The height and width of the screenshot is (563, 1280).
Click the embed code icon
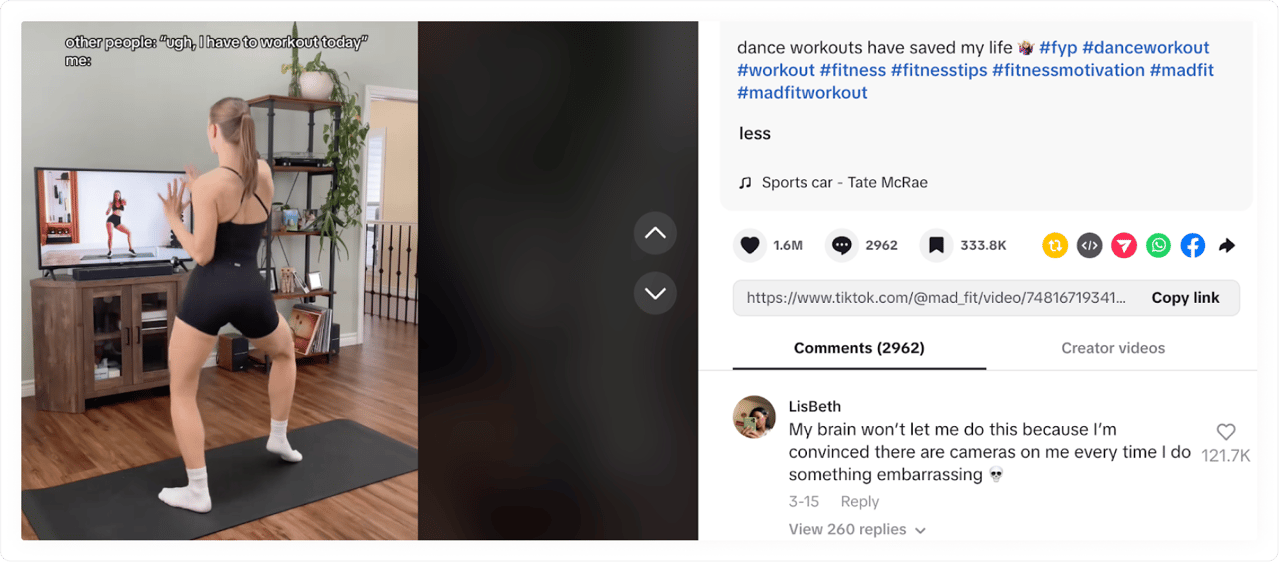click(1090, 245)
